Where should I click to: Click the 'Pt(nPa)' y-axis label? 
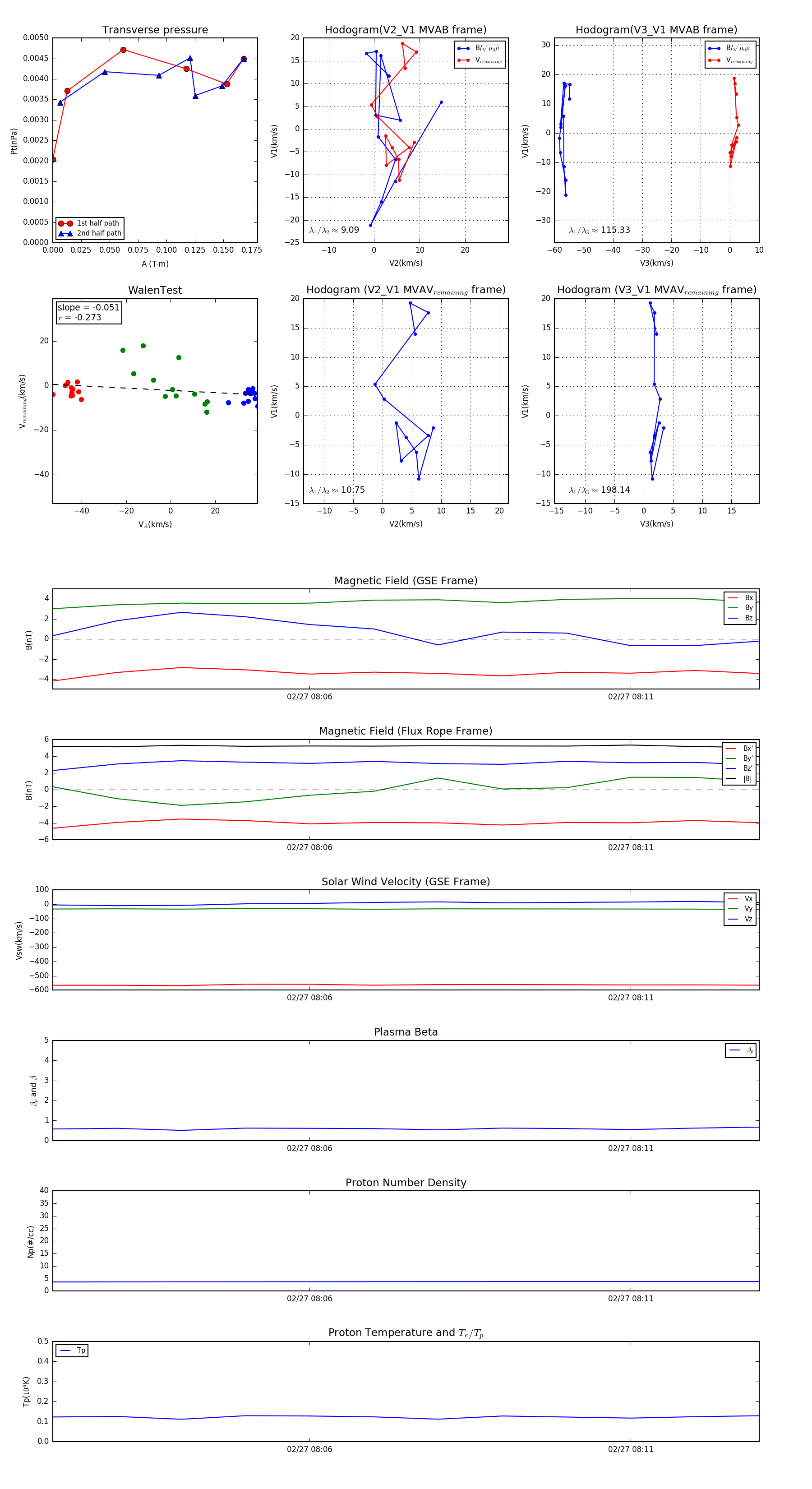14,141
